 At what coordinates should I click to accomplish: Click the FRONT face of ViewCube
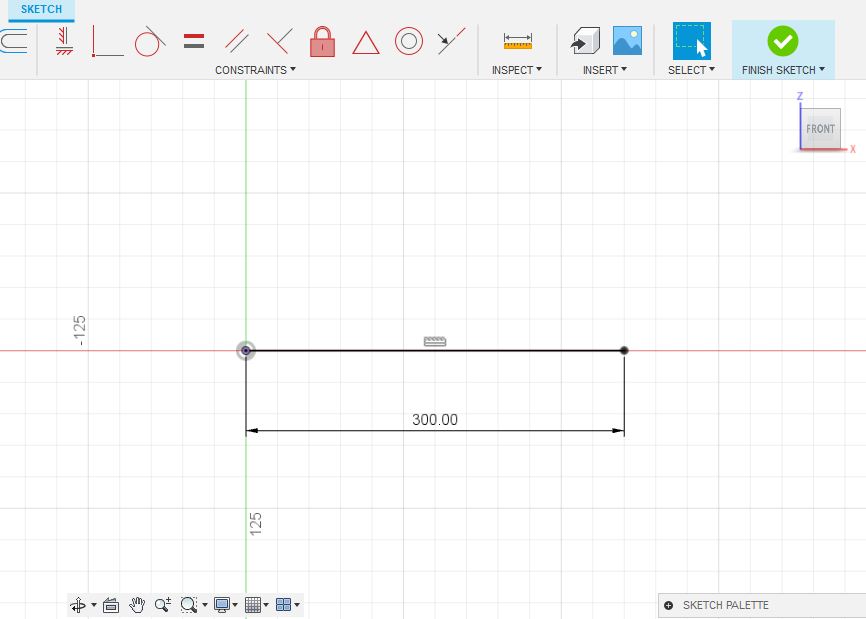coord(820,129)
